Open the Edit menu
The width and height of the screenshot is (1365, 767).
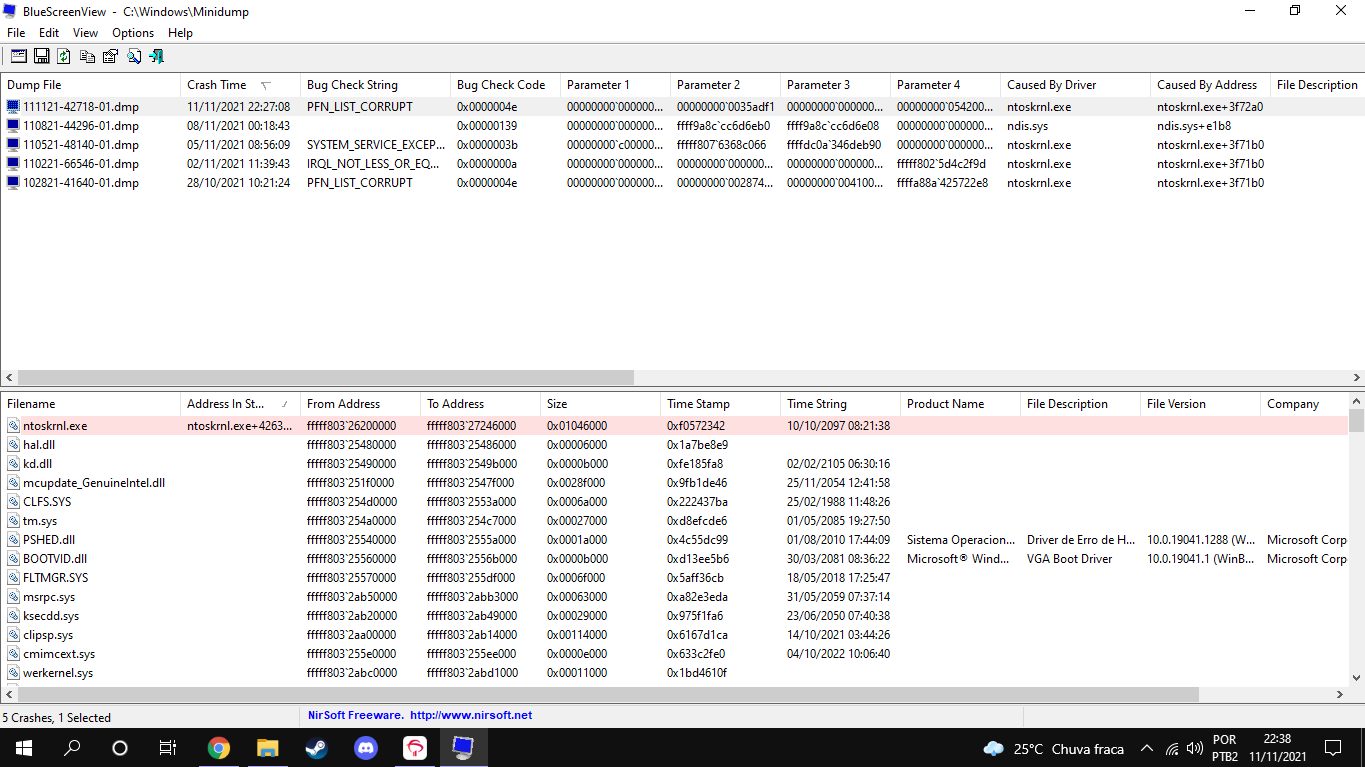pos(49,33)
